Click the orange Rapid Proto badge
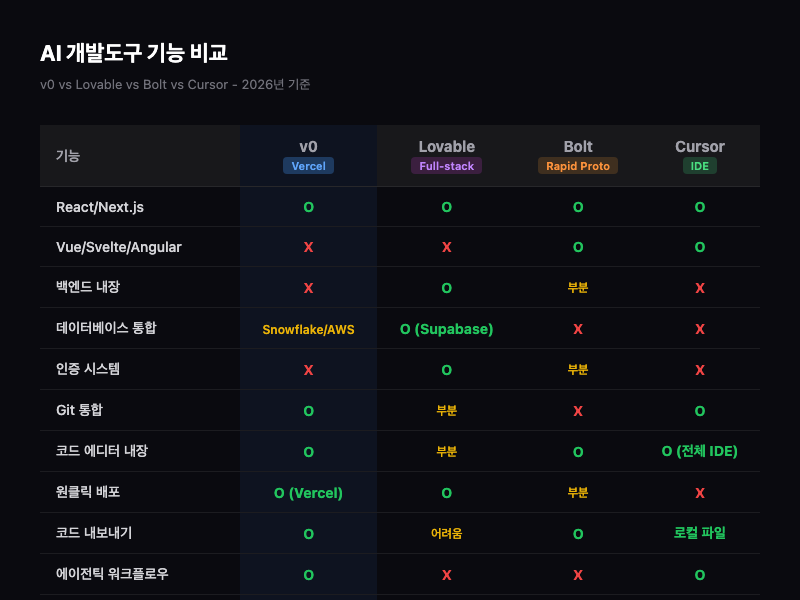This screenshot has width=800, height=600. coord(578,166)
